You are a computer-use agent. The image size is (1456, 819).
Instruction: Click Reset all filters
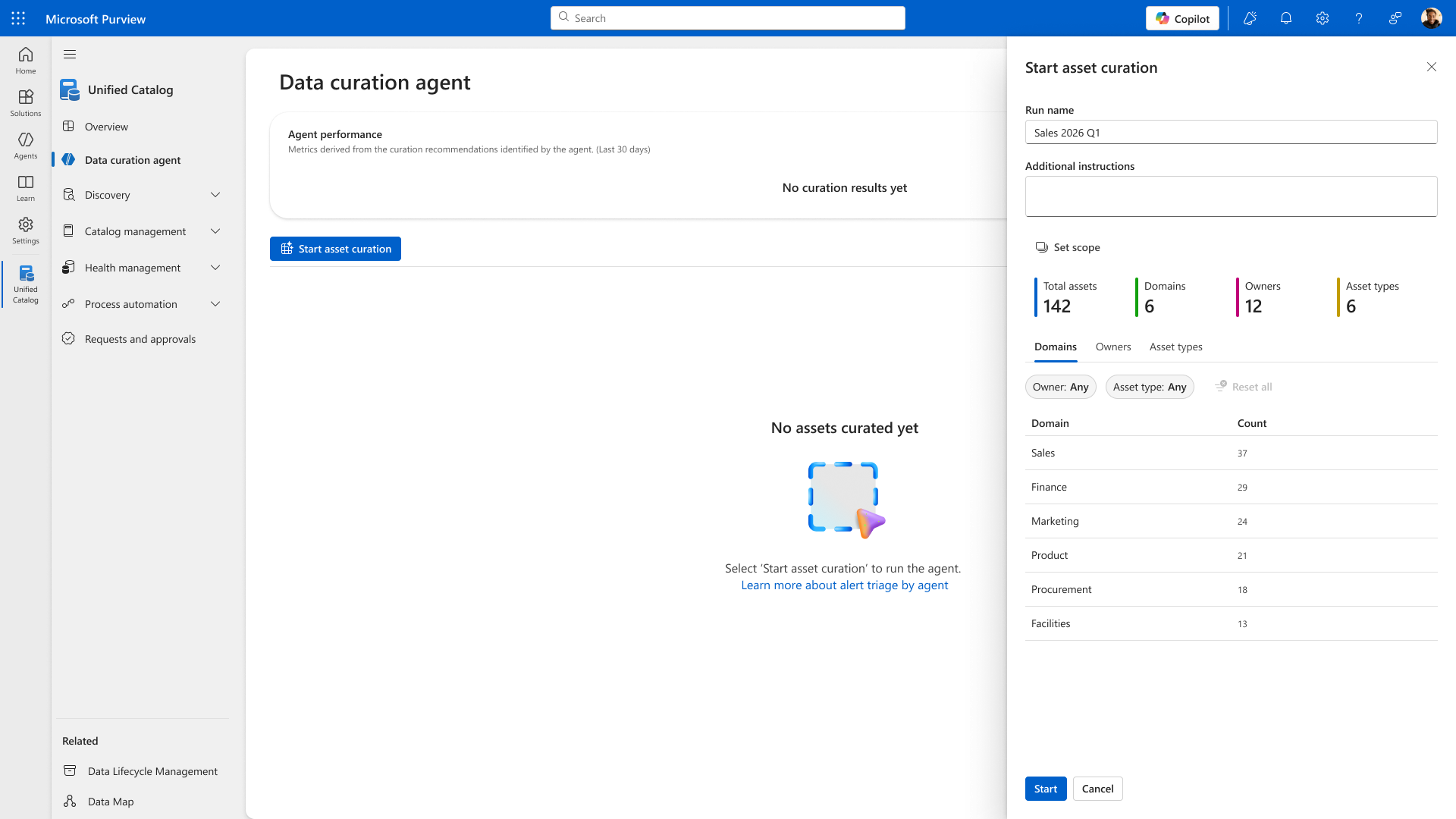click(1244, 387)
